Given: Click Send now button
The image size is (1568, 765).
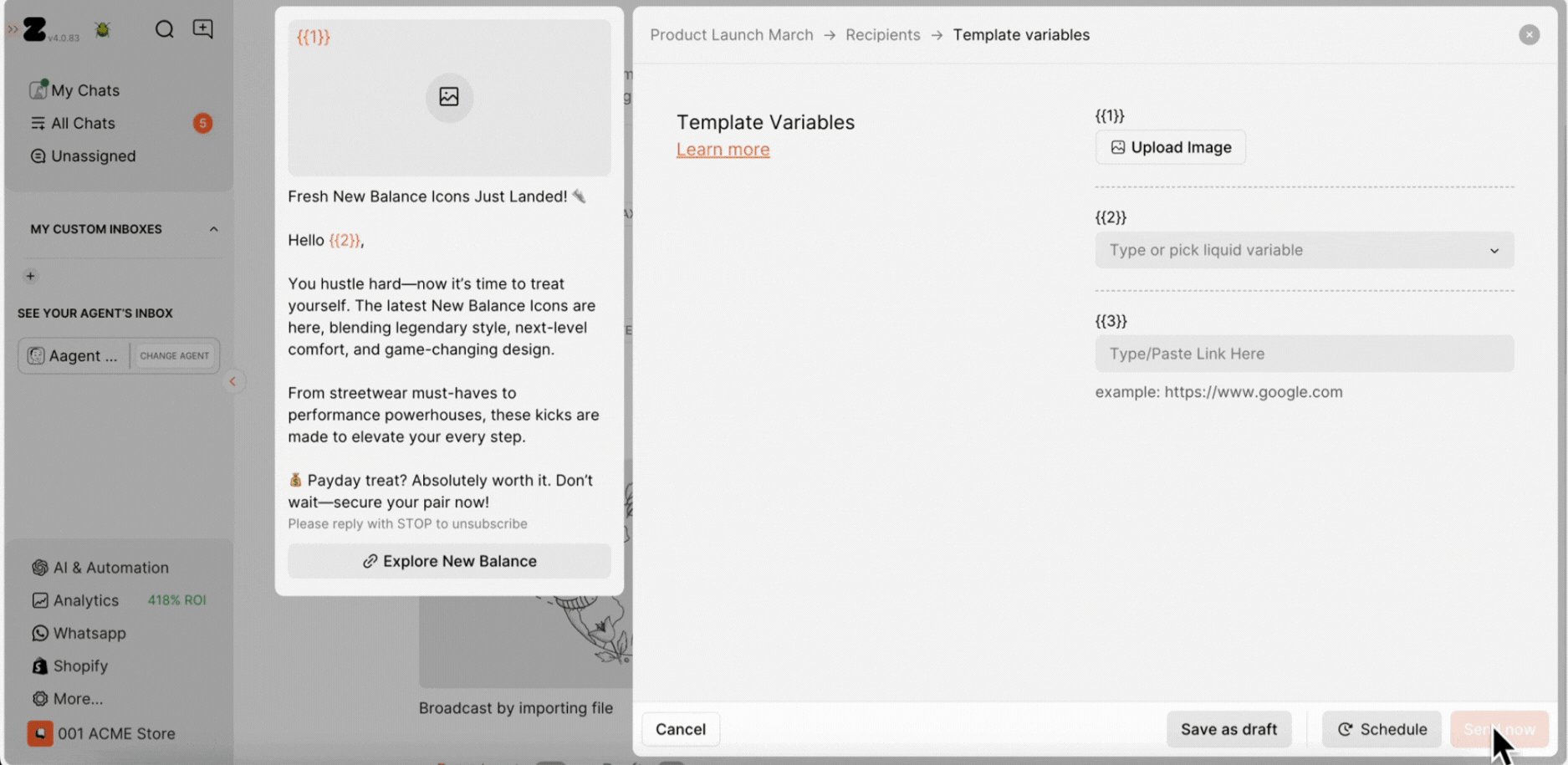Looking at the screenshot, I should pos(1499,729).
